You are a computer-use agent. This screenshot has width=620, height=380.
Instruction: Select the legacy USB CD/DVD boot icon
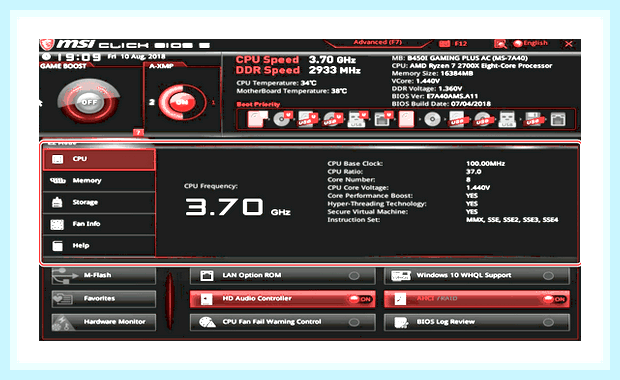coord(482,119)
